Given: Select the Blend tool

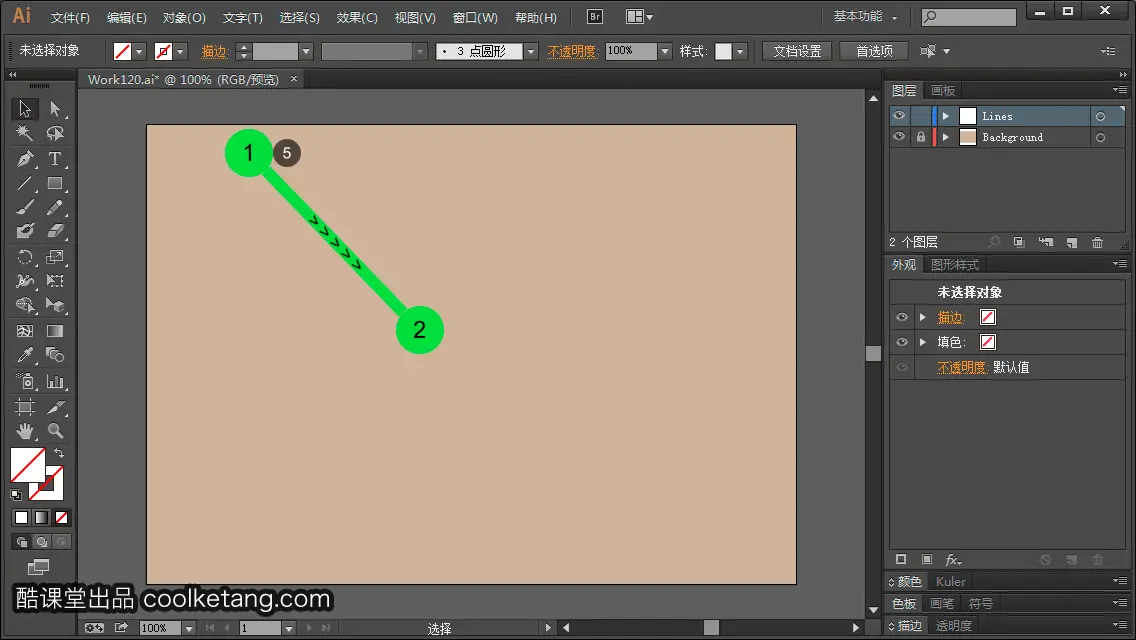Looking at the screenshot, I should [55, 355].
